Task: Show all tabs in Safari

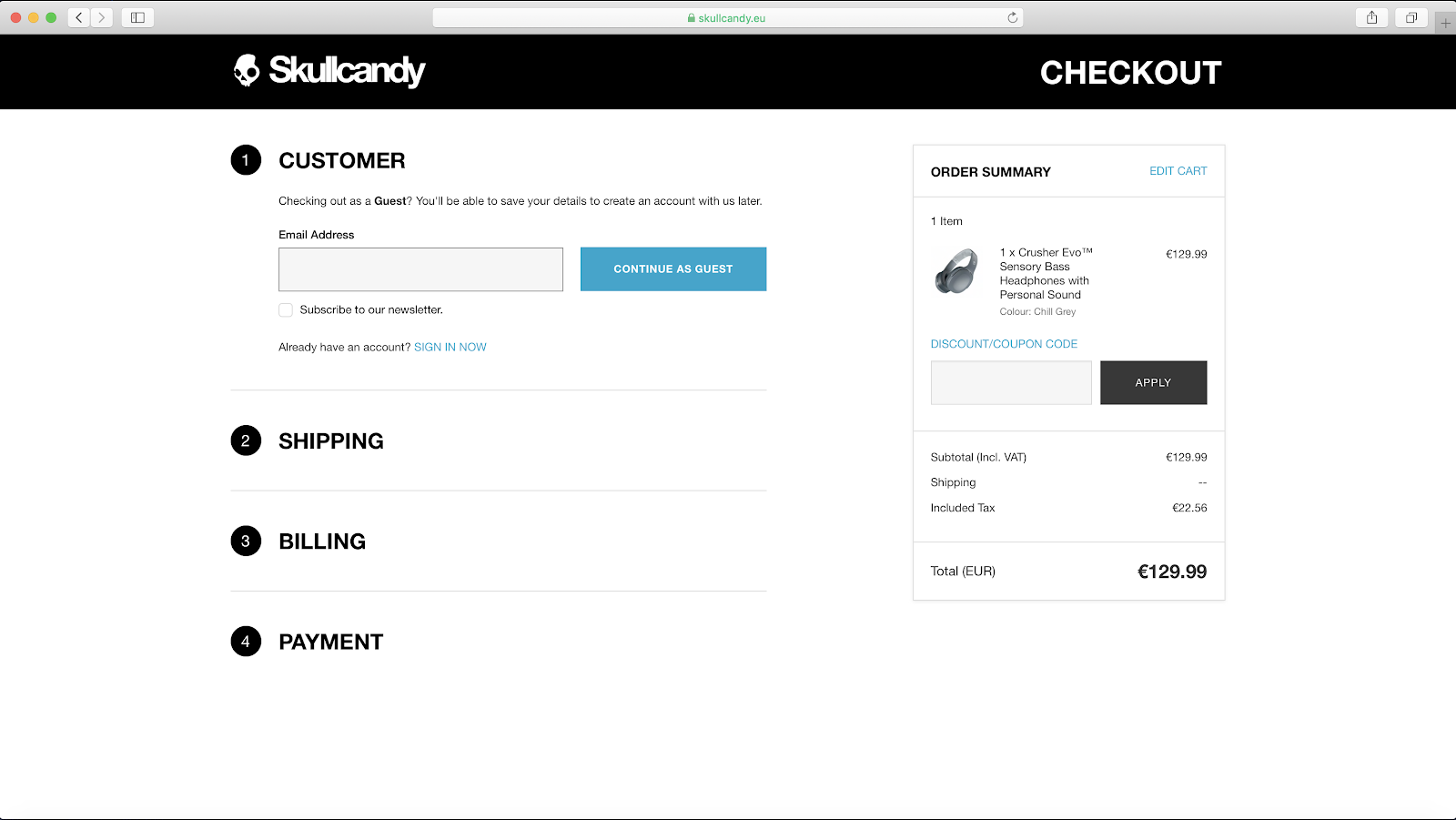Action: click(x=1411, y=17)
